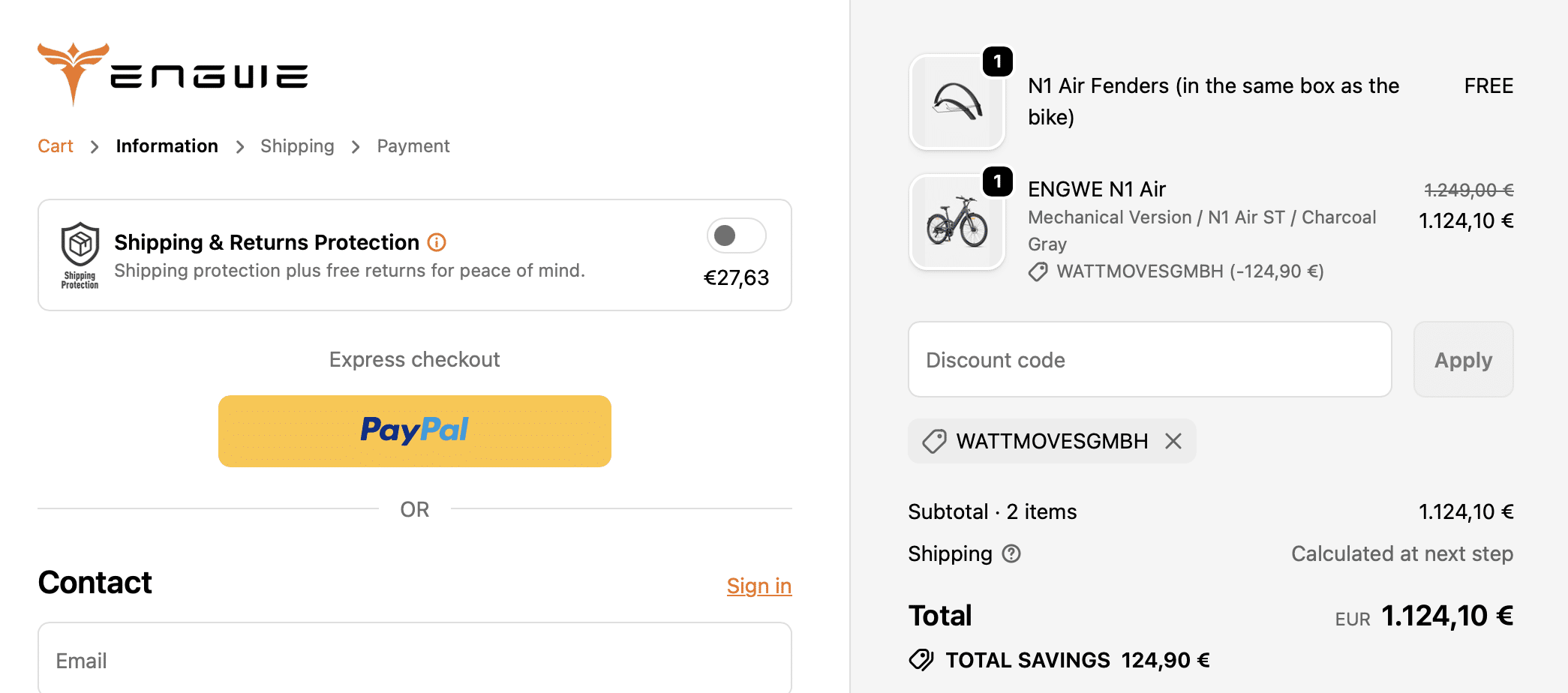This screenshot has height=693, width=1568.
Task: Select Payment breadcrumb step
Action: (413, 146)
